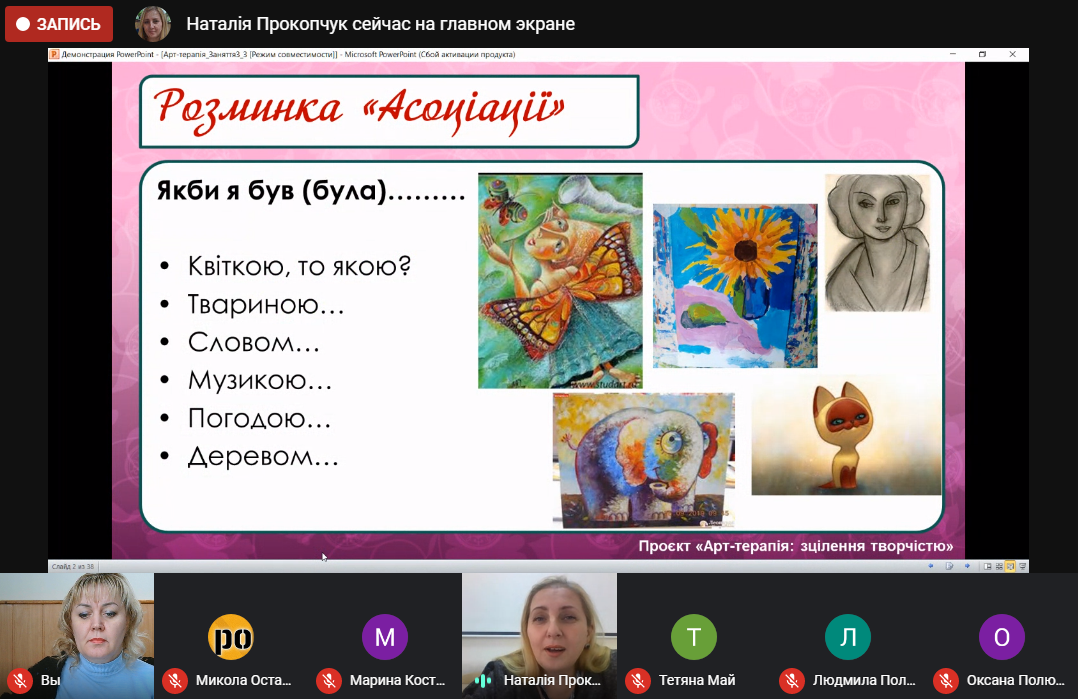1078x699 pixels.
Task: Click Оксана Полю muted microphone icon
Action: (945, 681)
